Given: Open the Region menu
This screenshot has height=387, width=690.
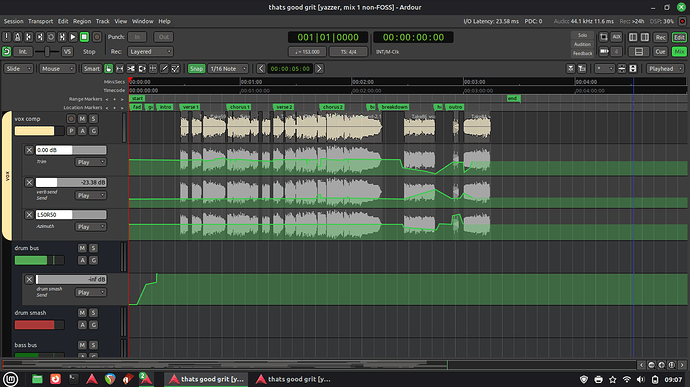Looking at the screenshot, I should 82,21.
